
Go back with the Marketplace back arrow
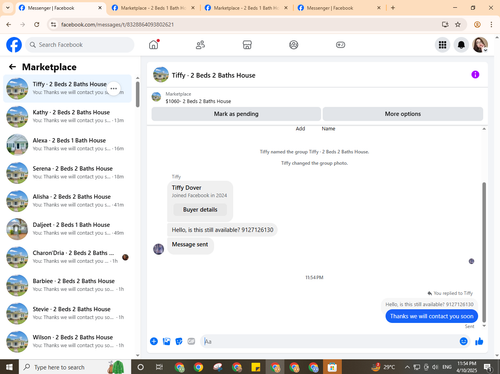click(12, 67)
